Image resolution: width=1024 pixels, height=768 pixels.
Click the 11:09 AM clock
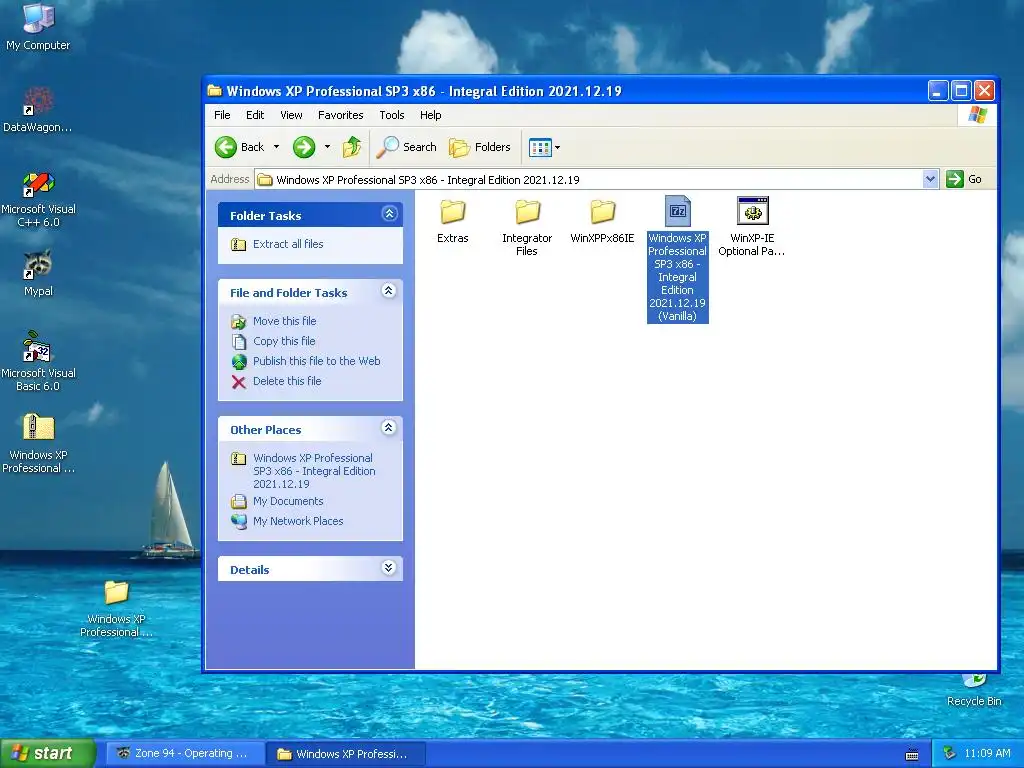pos(987,754)
